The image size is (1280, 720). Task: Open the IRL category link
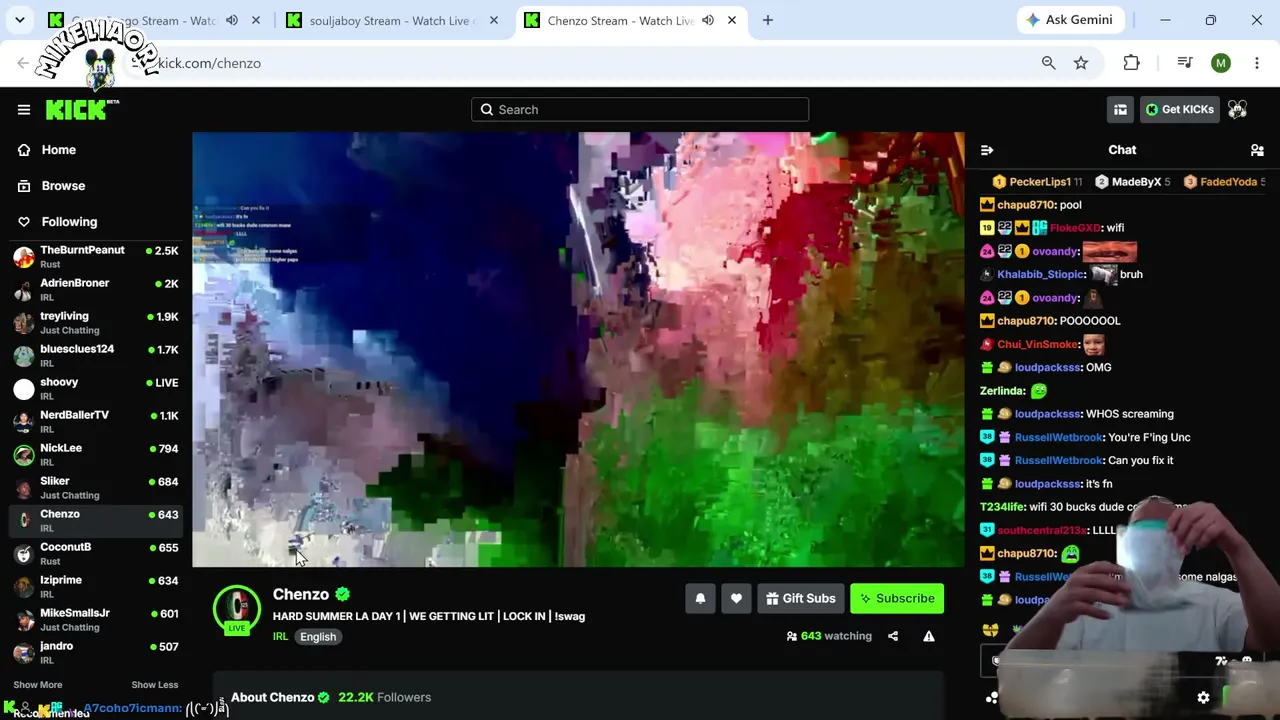[281, 637]
